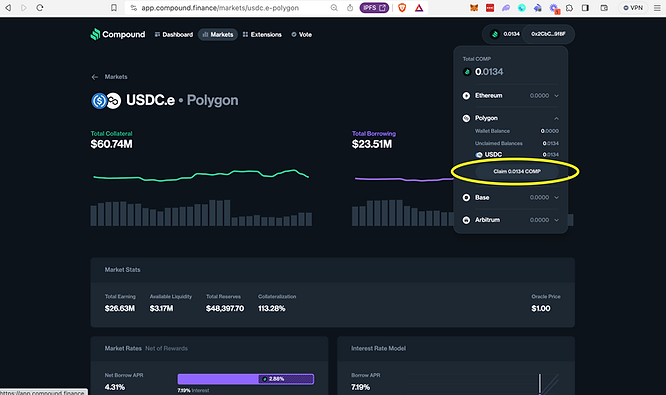Open the Extensions nav item
Image resolution: width=666 pixels, height=395 pixels.
pyautogui.click(x=262, y=34)
